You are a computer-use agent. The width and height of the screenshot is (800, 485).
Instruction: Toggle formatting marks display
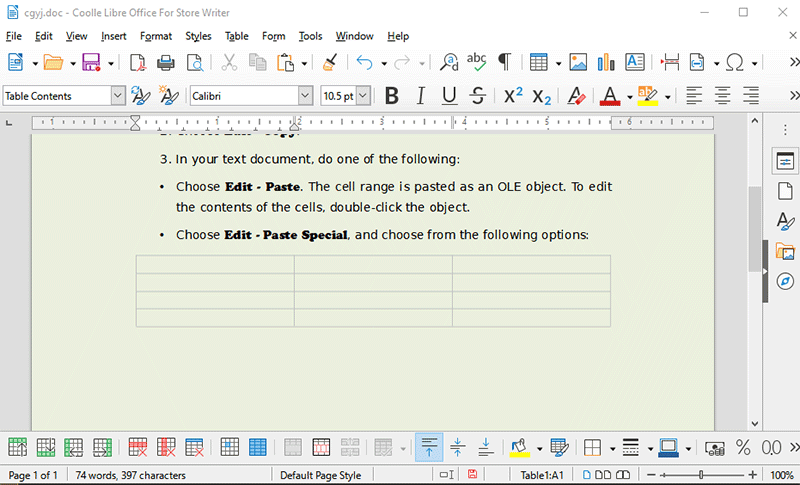click(x=504, y=62)
